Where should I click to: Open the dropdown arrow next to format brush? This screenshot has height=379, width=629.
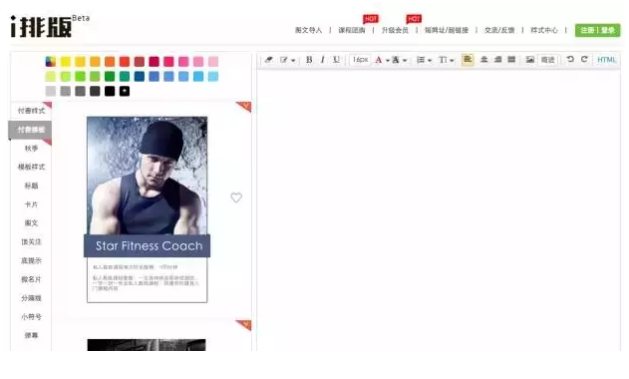(x=293, y=61)
